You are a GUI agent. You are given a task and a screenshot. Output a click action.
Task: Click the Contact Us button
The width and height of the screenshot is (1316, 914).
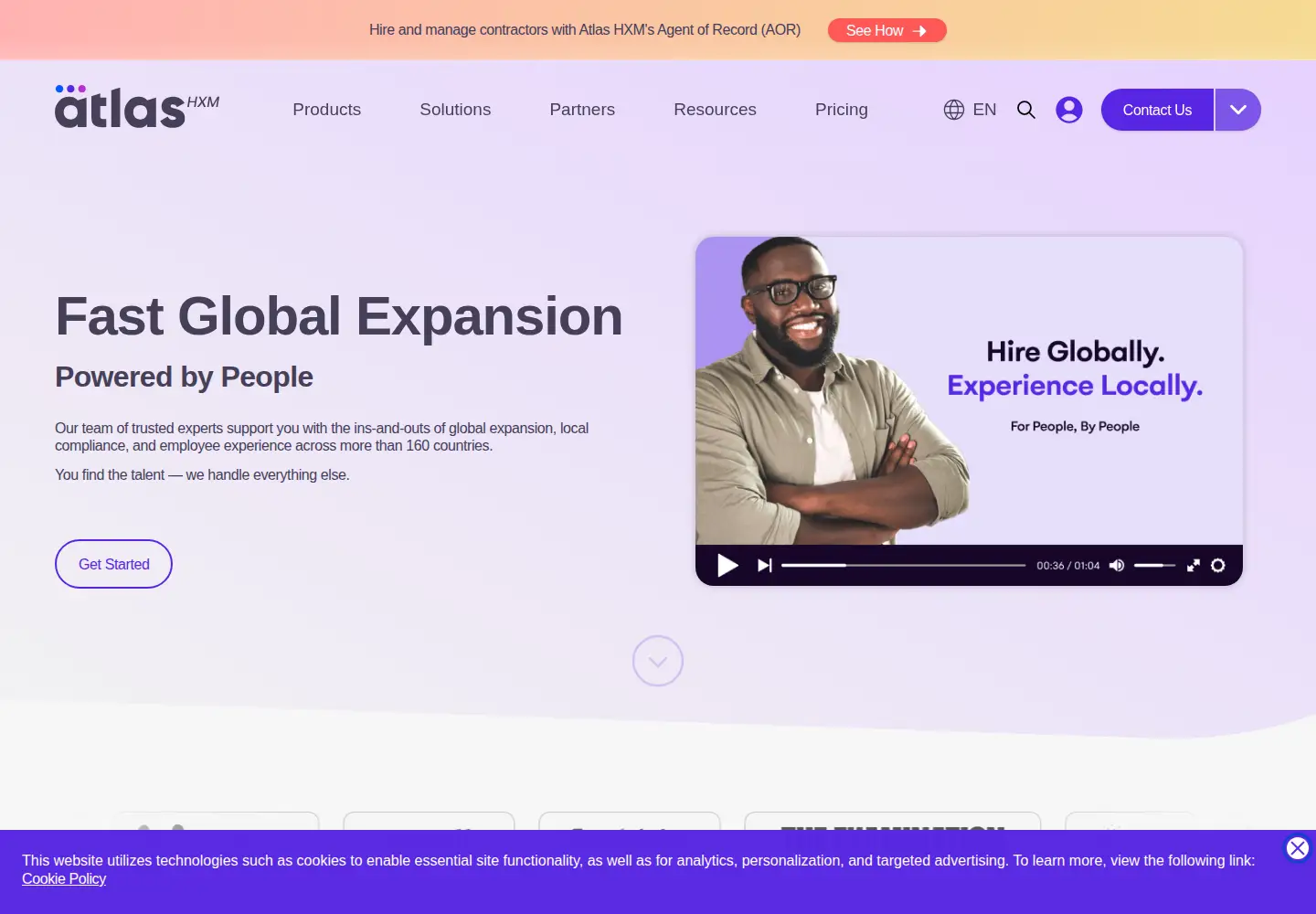tap(1157, 110)
